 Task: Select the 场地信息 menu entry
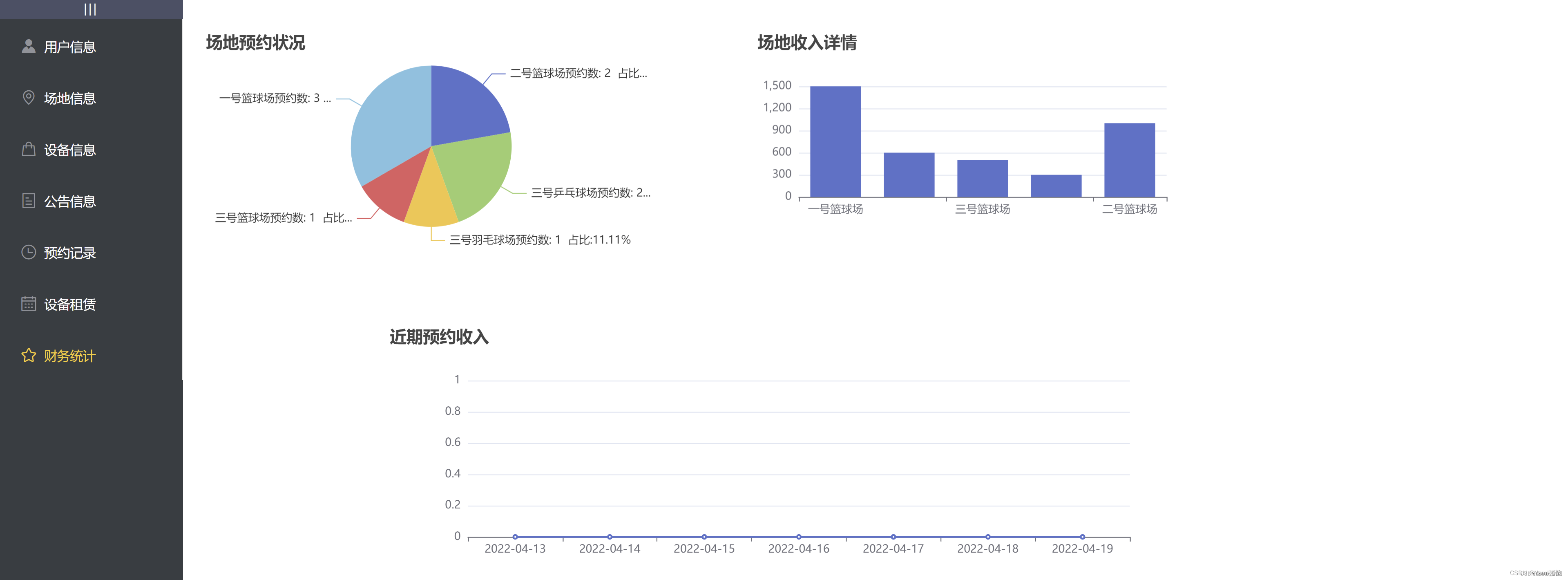[69, 99]
